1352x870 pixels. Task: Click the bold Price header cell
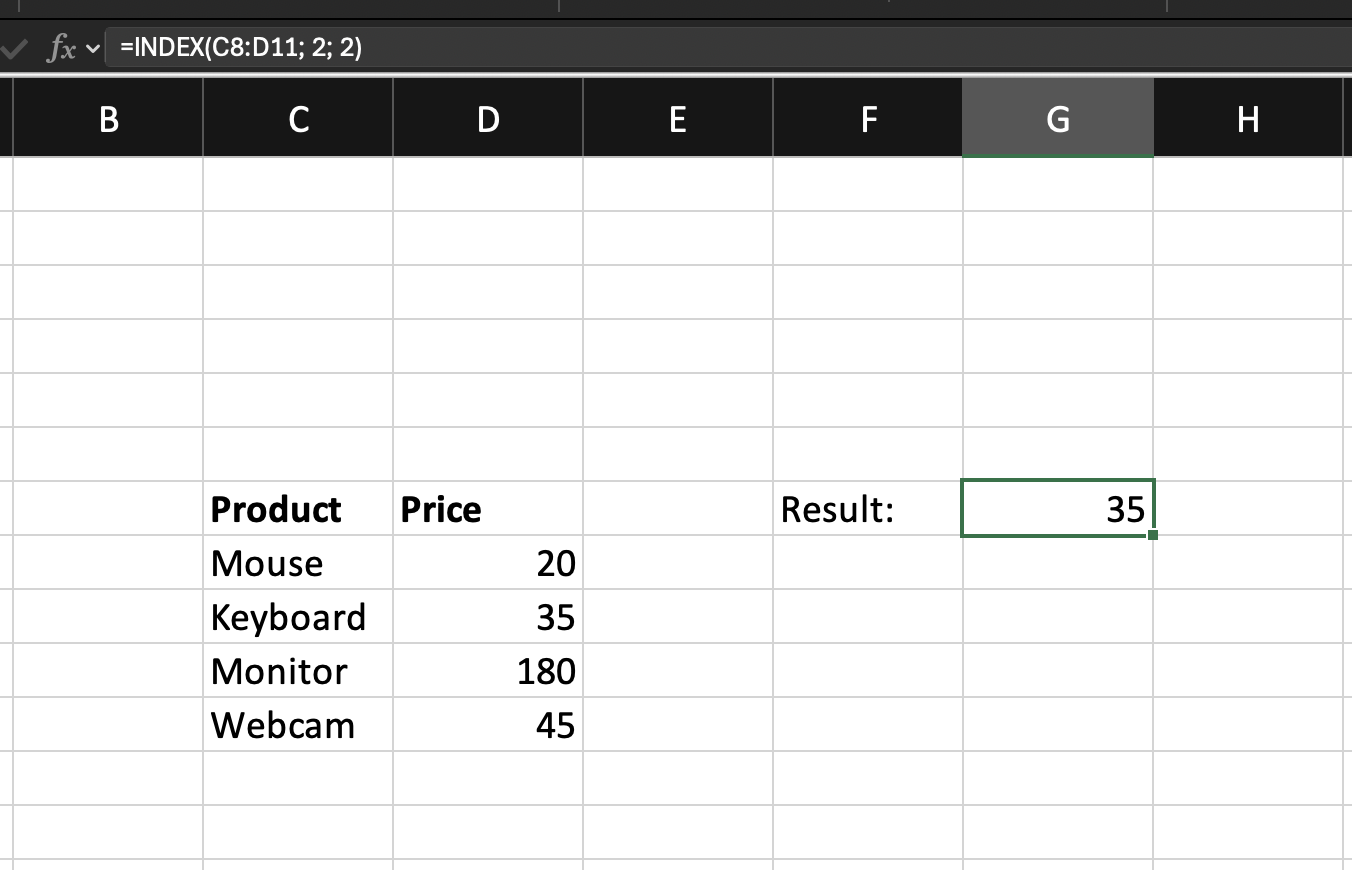point(488,509)
